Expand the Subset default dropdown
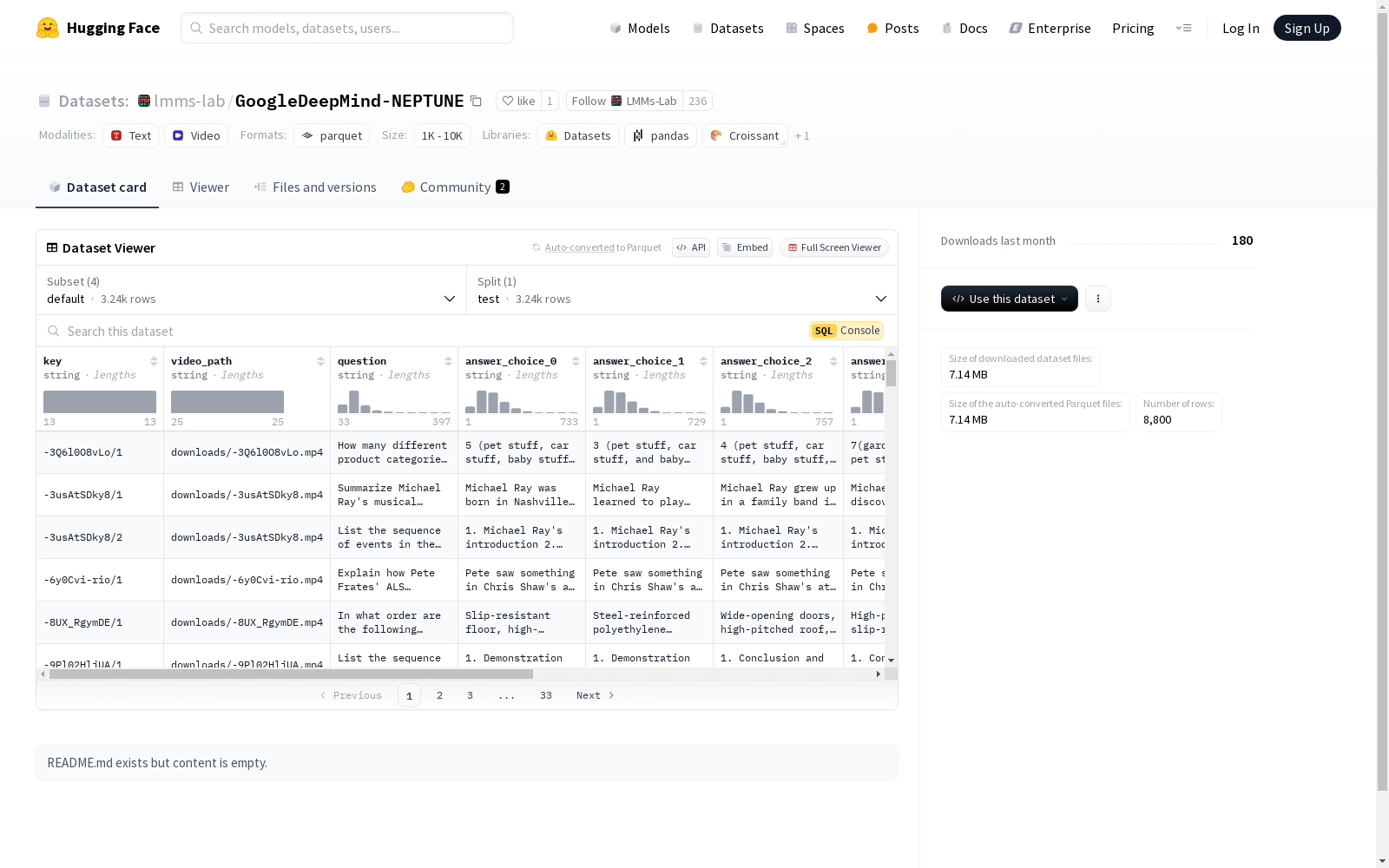This screenshot has height=868, width=1389. coord(252,290)
